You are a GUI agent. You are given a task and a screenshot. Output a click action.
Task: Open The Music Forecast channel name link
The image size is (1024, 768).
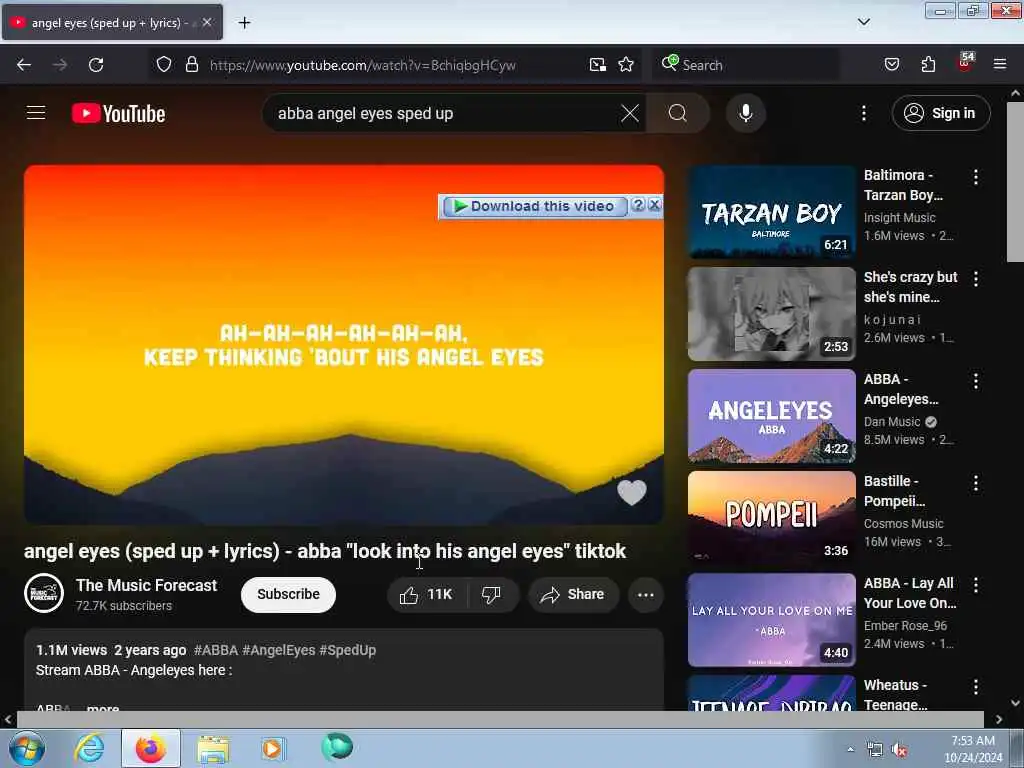146,585
